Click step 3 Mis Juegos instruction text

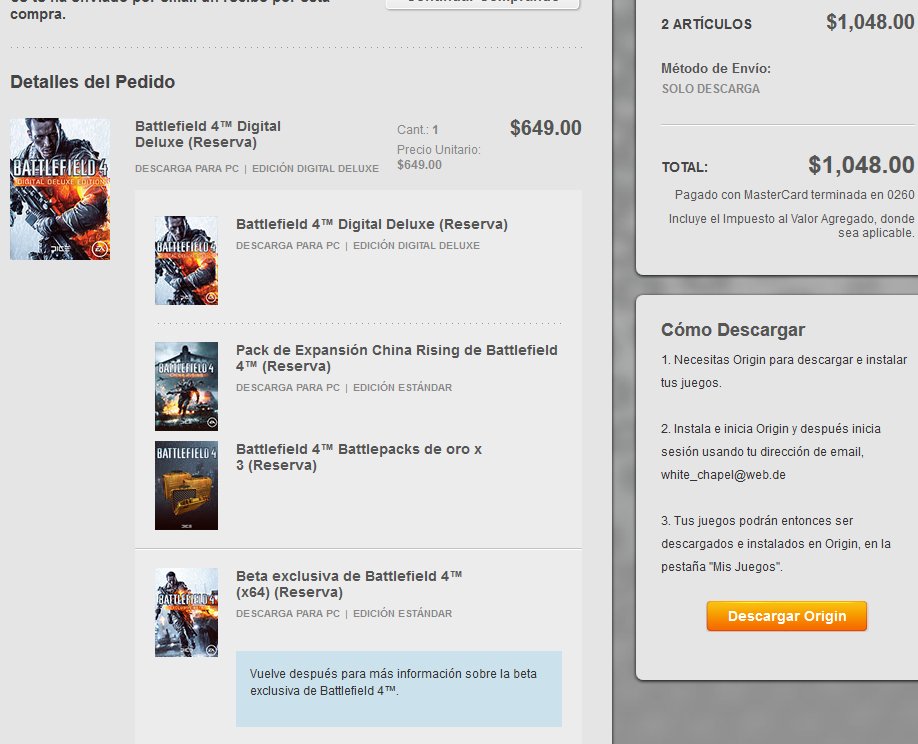[x=776, y=544]
